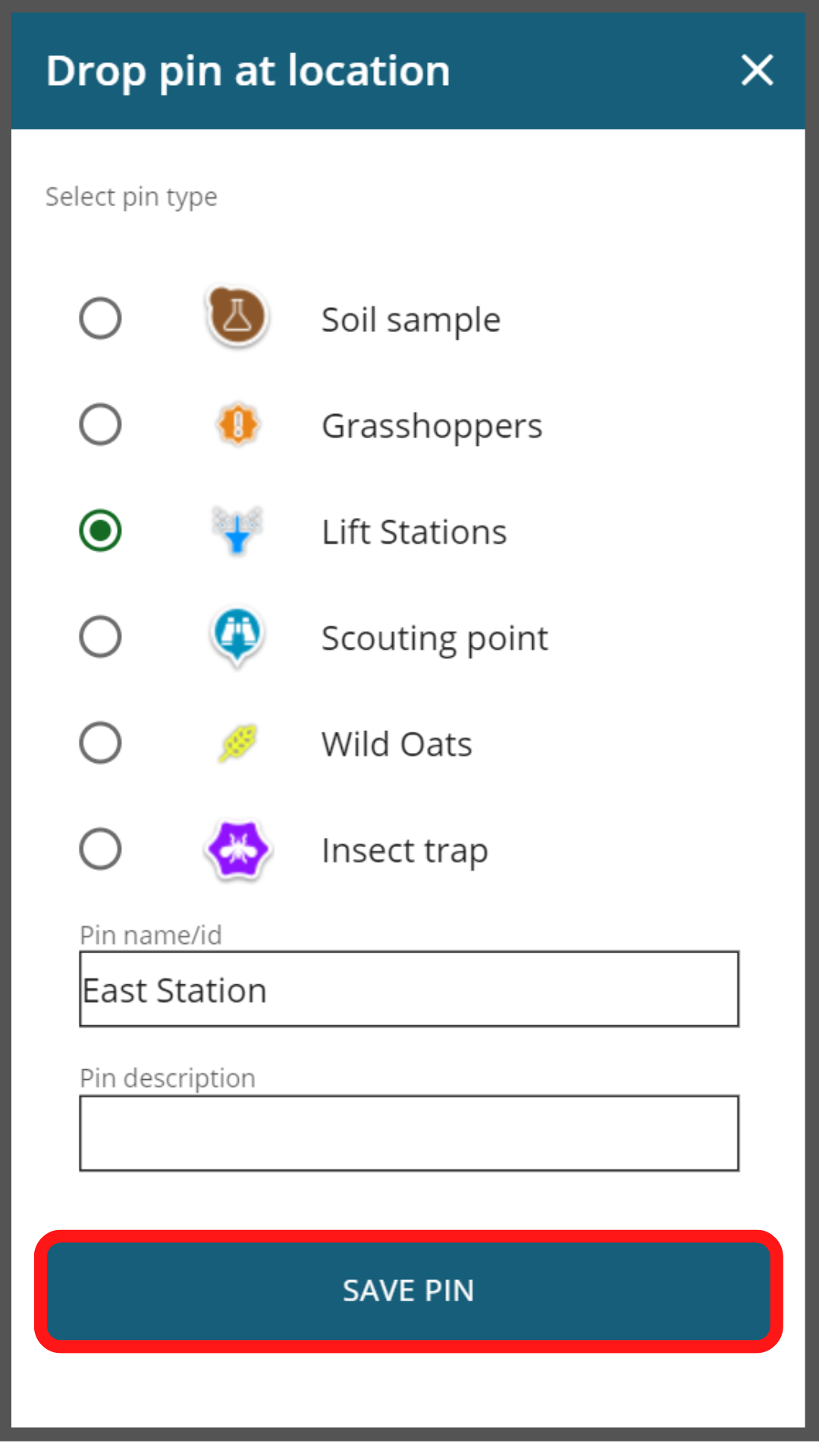Click the Pin name/id text field
Viewport: 819px width, 1456px height.
(x=409, y=989)
